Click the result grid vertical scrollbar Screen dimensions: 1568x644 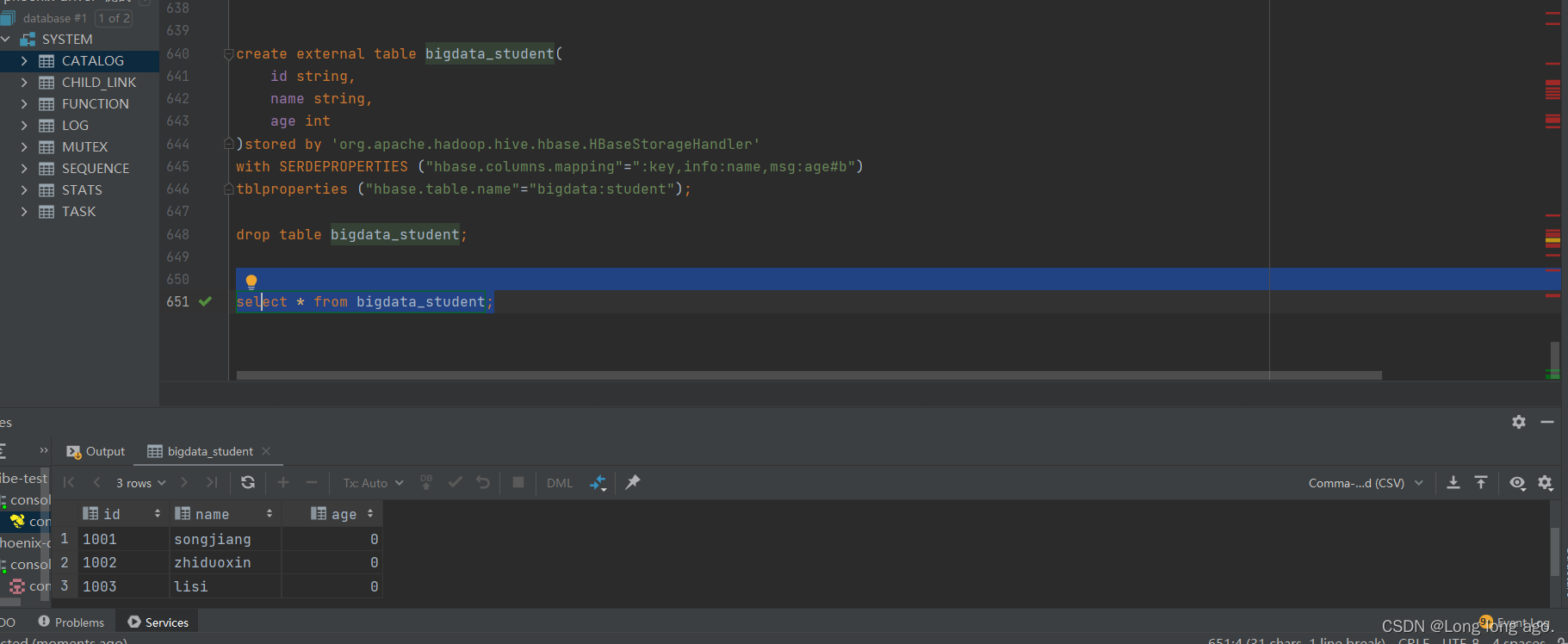click(1554, 552)
